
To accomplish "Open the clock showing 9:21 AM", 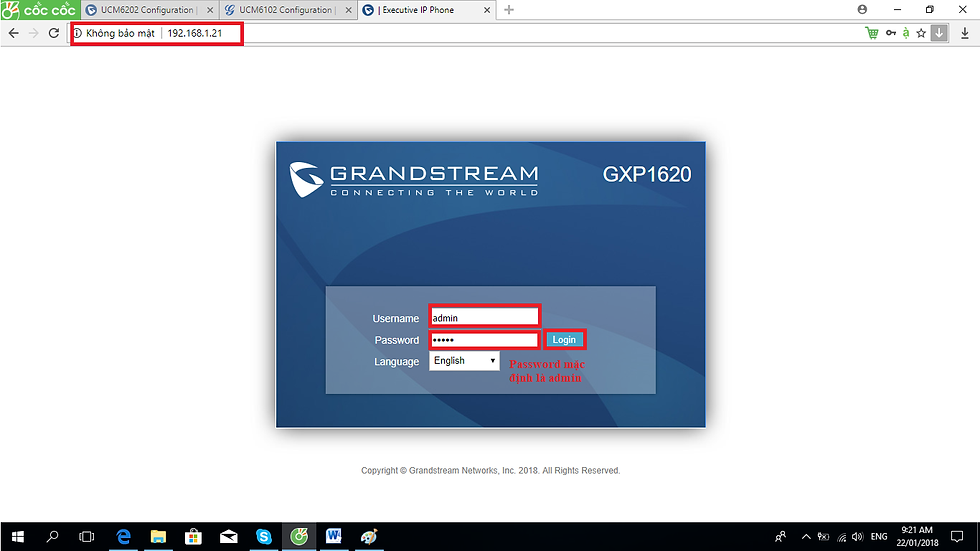I will (x=917, y=537).
